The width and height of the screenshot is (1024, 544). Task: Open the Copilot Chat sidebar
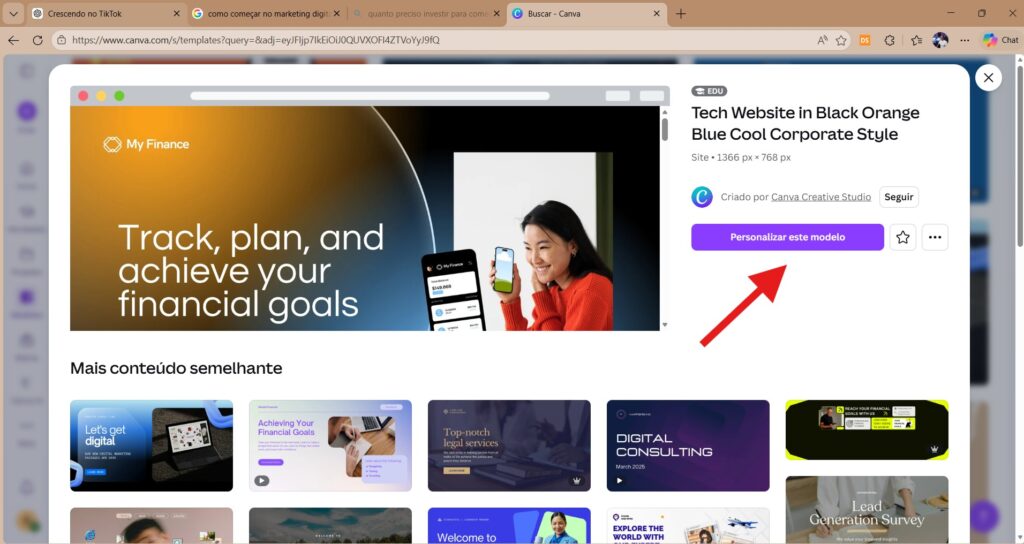click(1000, 40)
